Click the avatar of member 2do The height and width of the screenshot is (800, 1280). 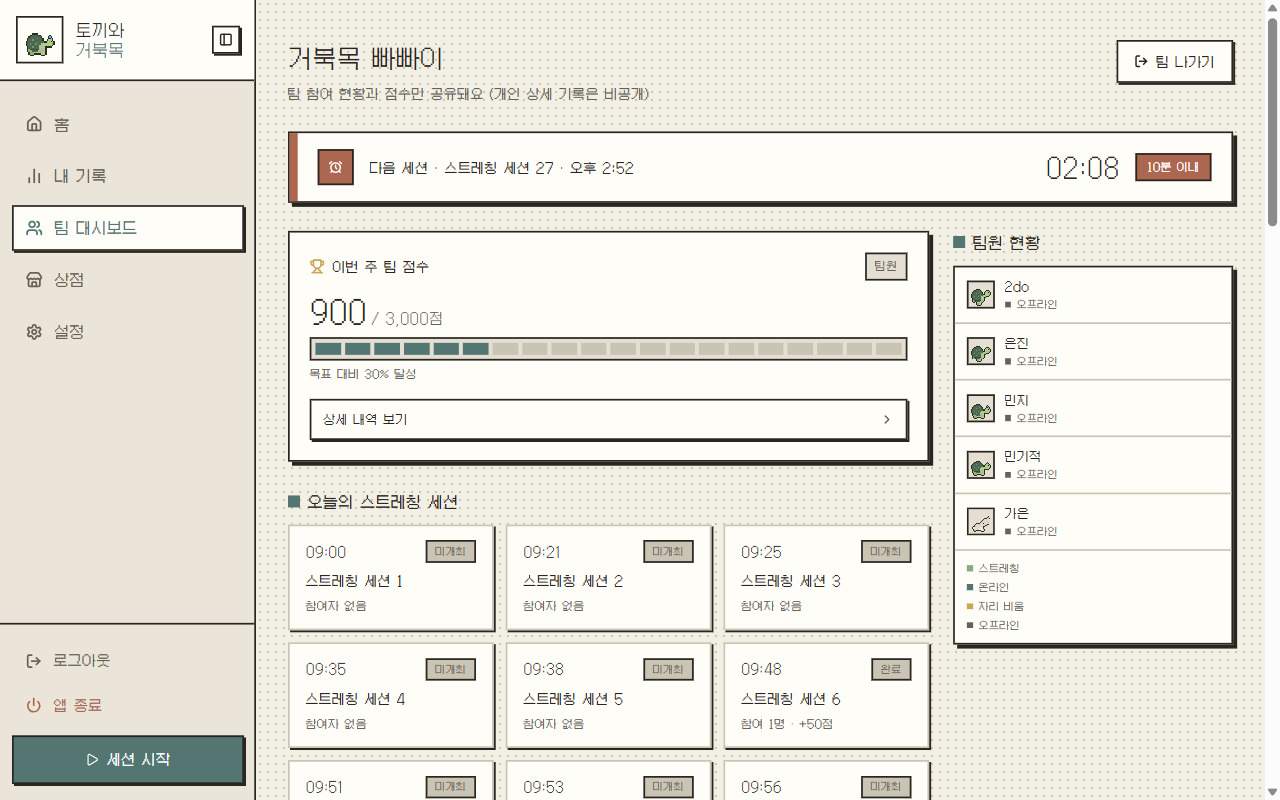(x=981, y=295)
